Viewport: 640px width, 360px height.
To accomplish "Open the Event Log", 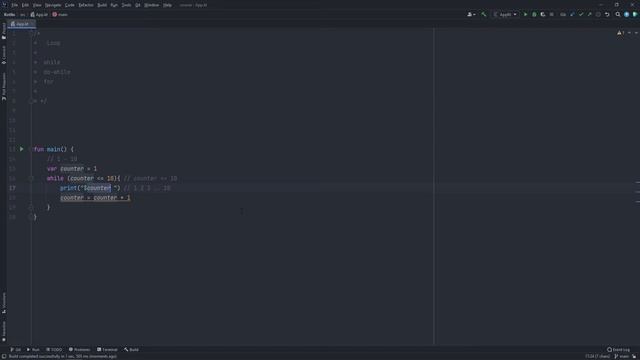I will pos(618,350).
